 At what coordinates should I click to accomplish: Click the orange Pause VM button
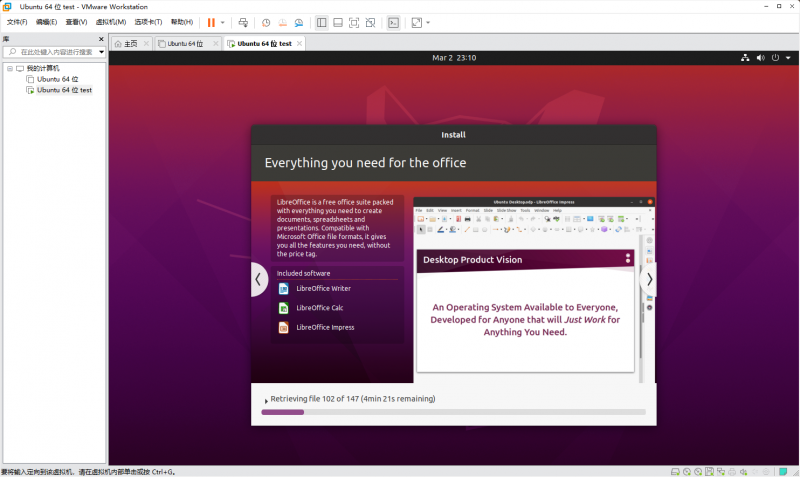[211, 22]
